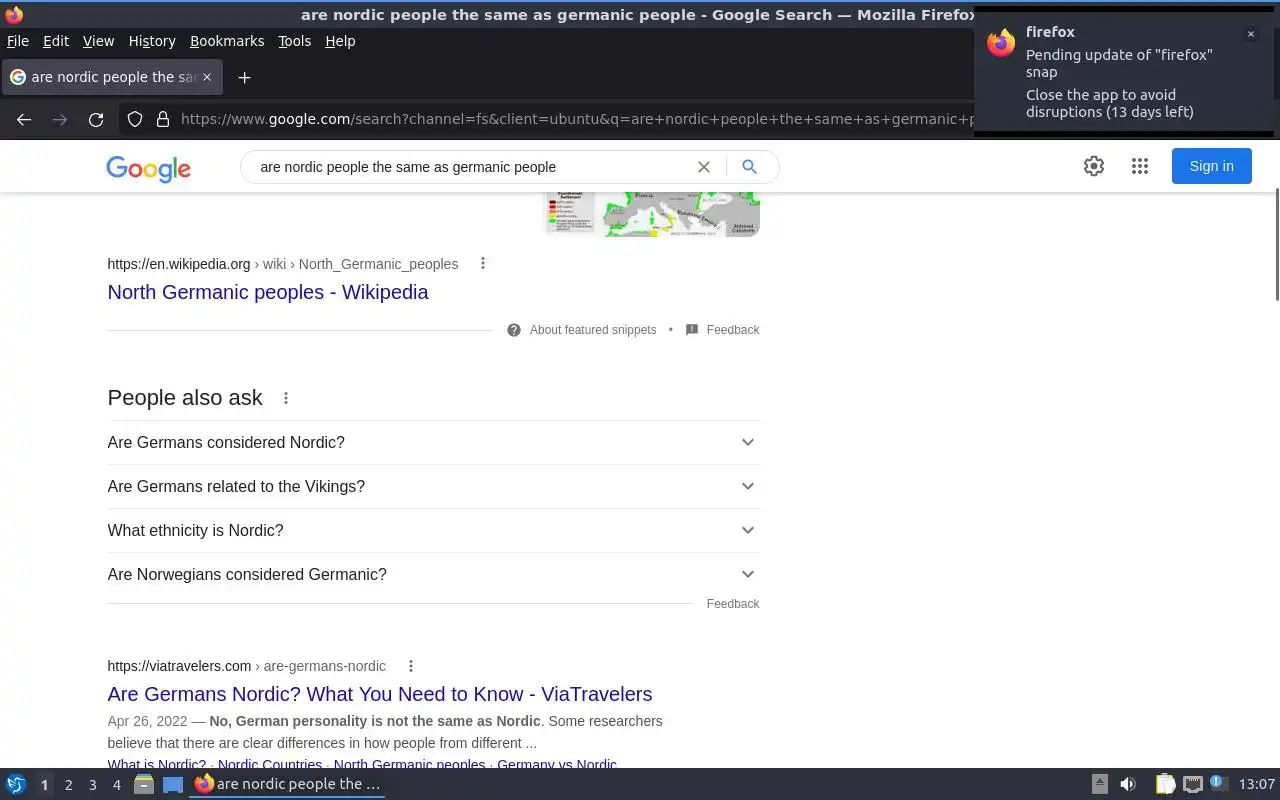Open the file manager from taskbar
The image size is (1280, 800).
click(144, 785)
